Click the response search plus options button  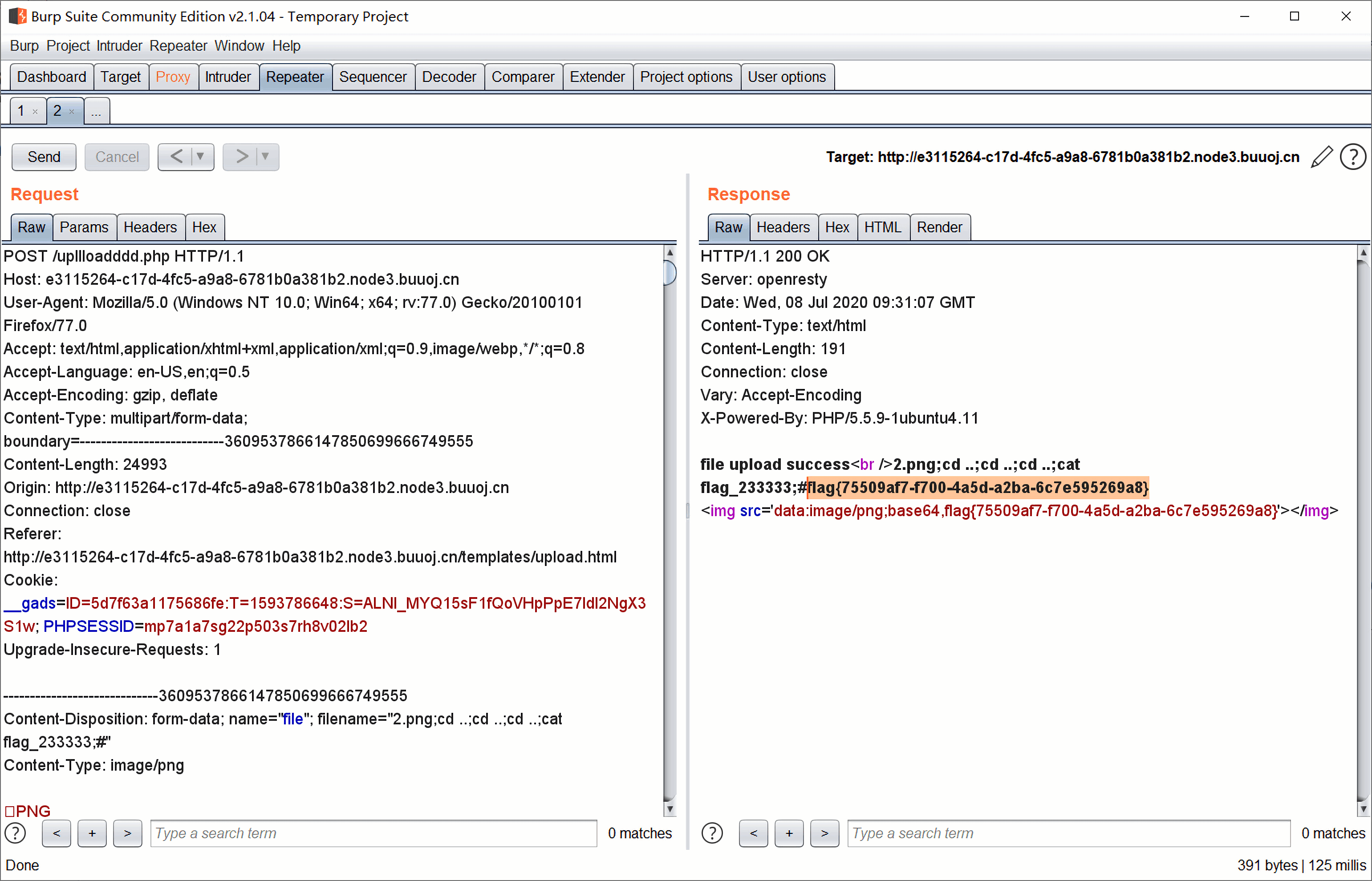click(789, 833)
